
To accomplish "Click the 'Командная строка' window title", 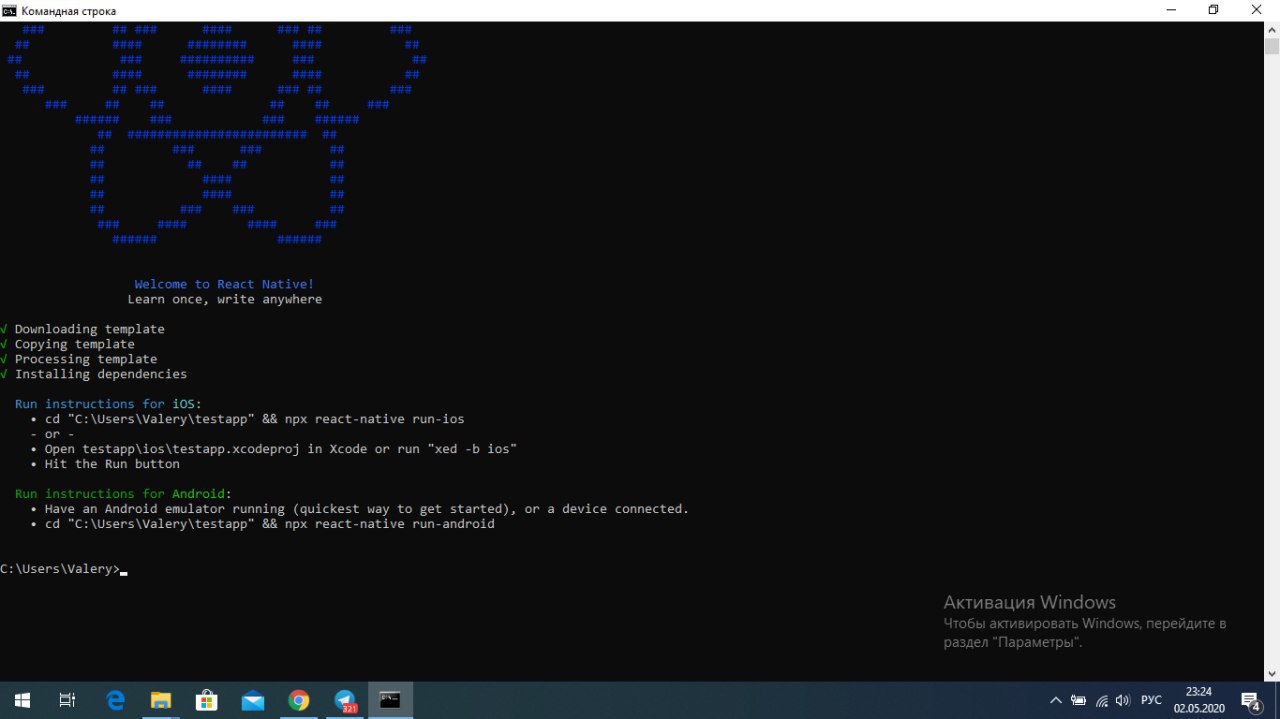I will [x=69, y=11].
